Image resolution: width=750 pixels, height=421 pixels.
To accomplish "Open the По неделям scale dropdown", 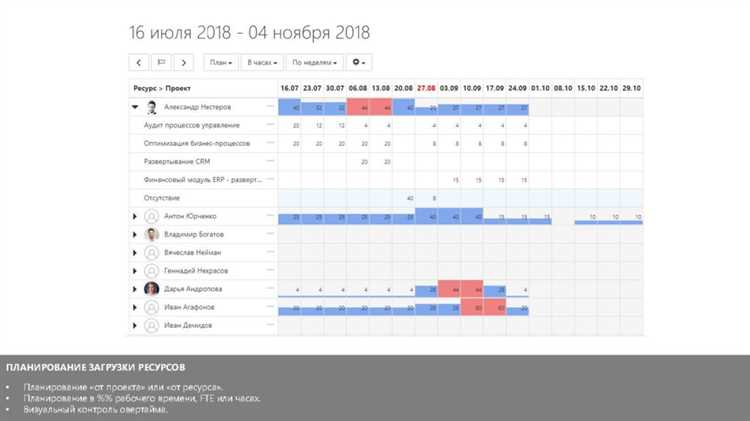I will [314, 63].
